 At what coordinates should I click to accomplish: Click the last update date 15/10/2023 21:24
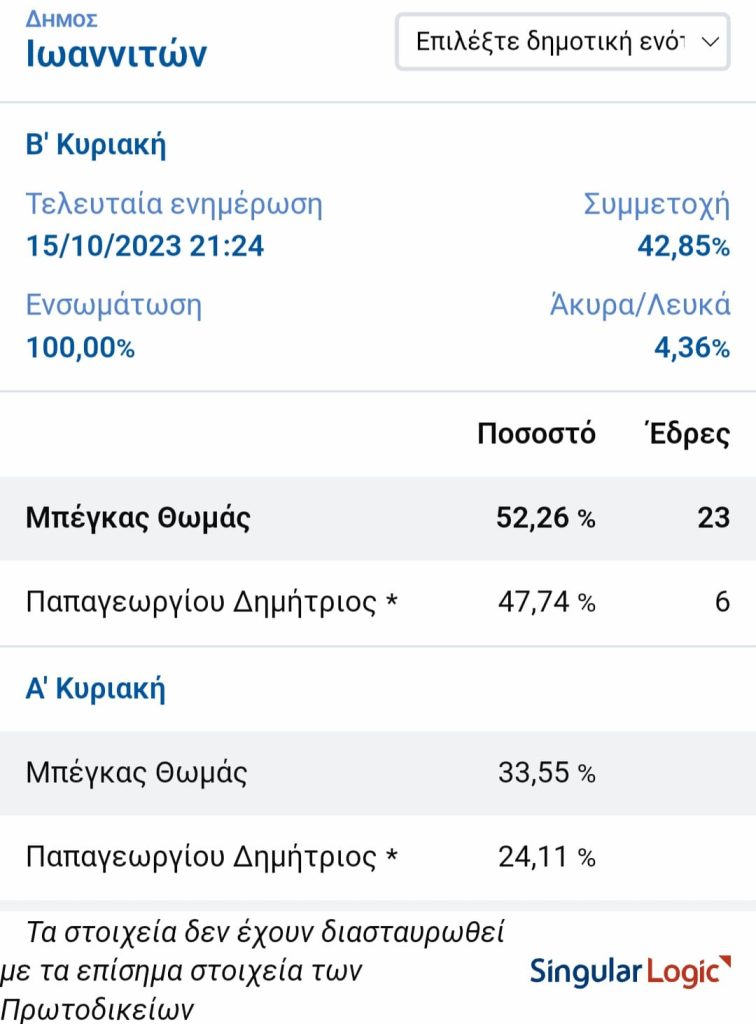[145, 246]
